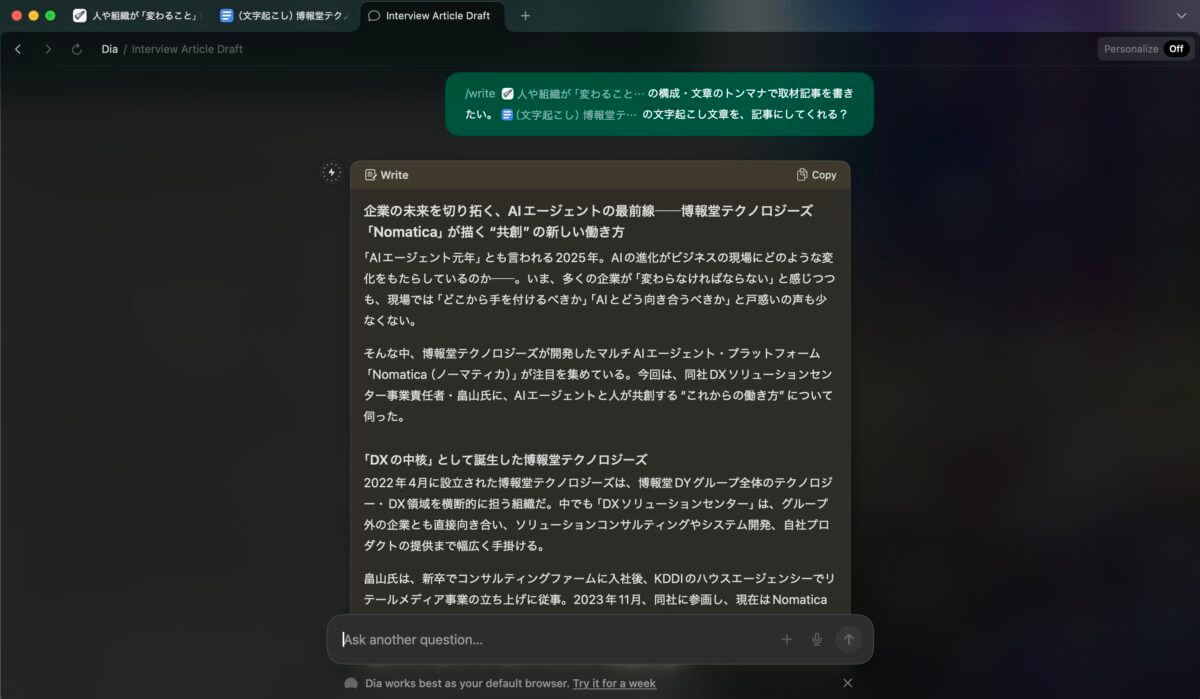1200x699 pixels.
Task: Add an attachment with the plus icon in the chat box
Action: pos(787,639)
